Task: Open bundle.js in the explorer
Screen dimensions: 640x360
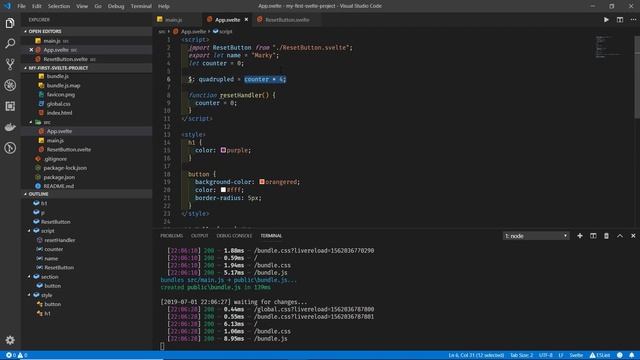Action: (x=58, y=76)
